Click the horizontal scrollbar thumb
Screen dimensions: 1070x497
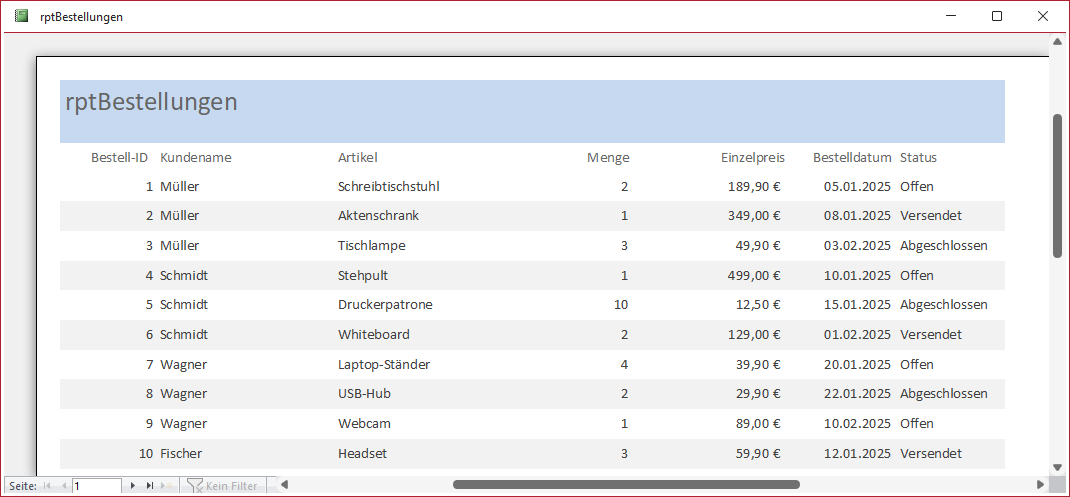click(626, 485)
